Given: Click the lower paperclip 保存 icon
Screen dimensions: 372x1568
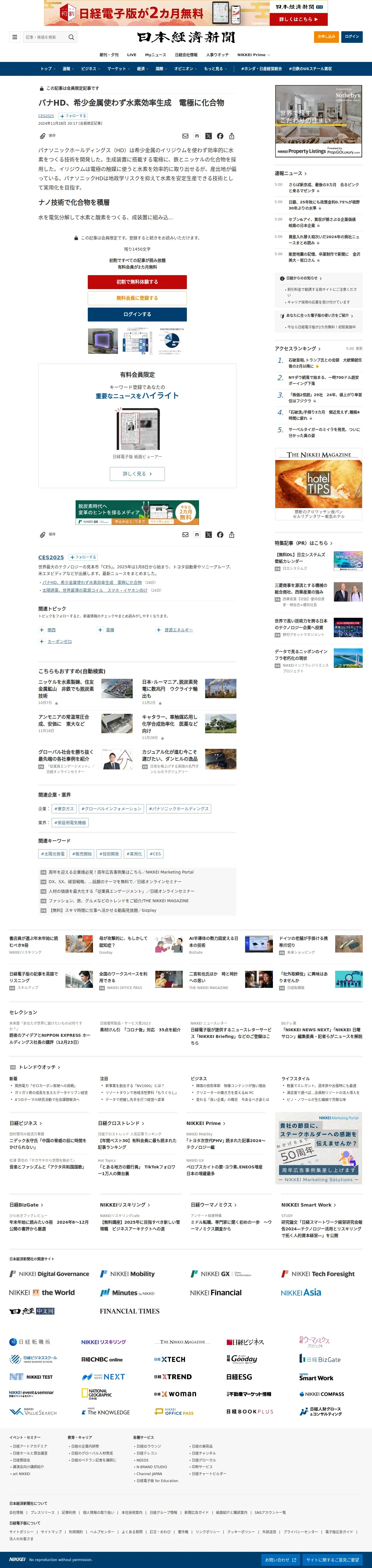Looking at the screenshot, I should pyautogui.click(x=48, y=534).
